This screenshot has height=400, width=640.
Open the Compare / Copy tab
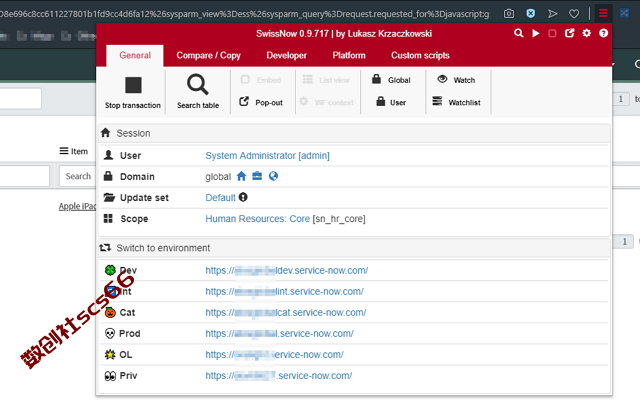coord(208,56)
